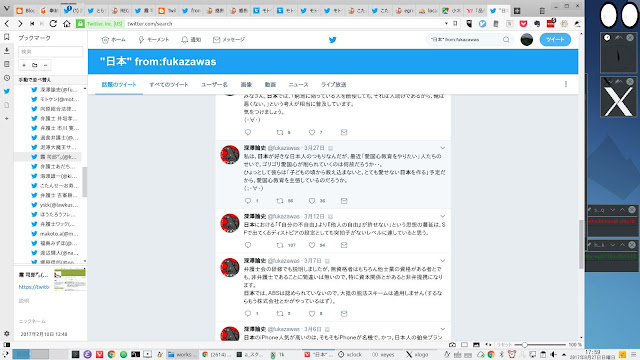Screen dimensions: 640x360
Task: Expand the 3月6日 tweet options chevron
Action: click(x=443, y=329)
